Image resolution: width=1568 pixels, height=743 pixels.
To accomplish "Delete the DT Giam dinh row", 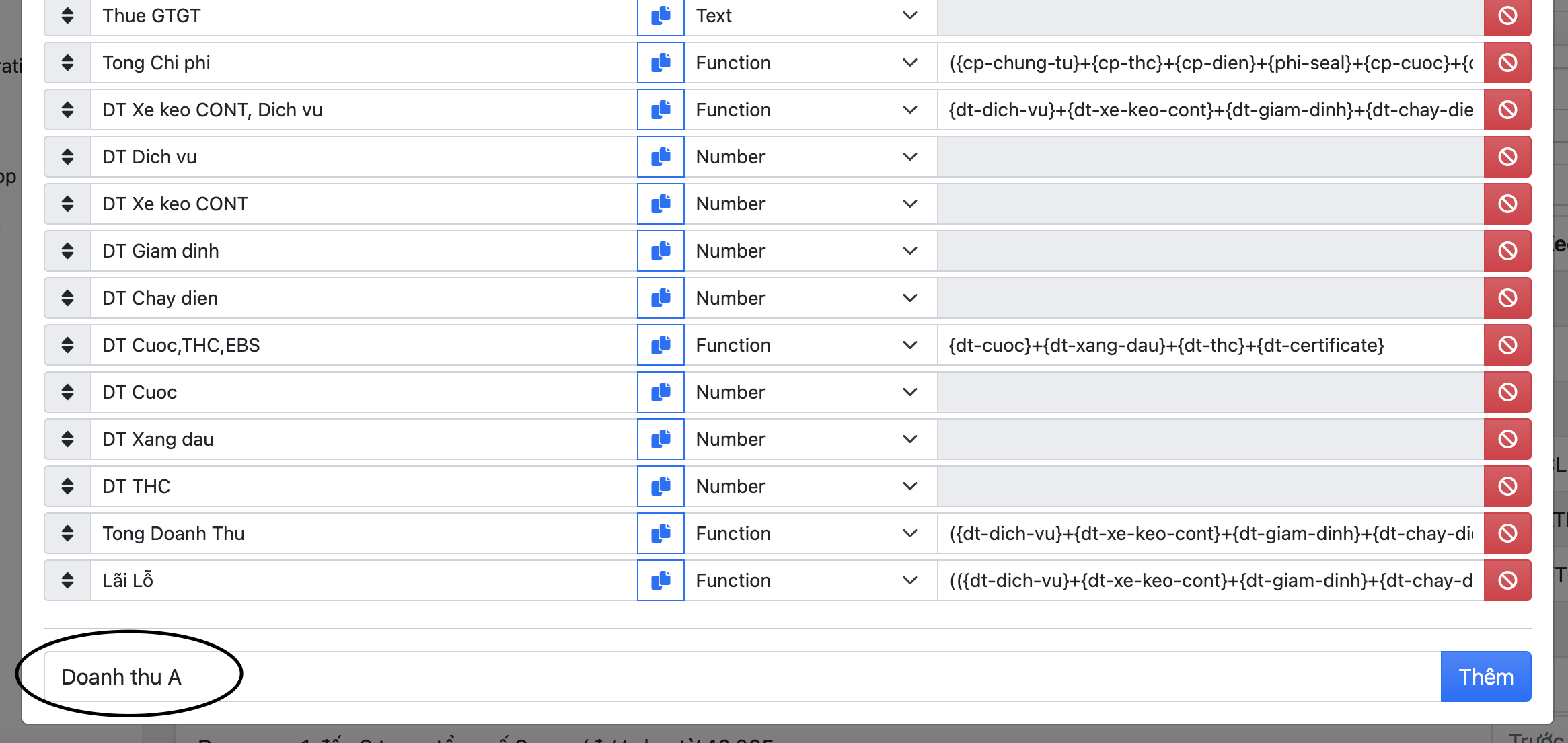I will coord(1507,251).
